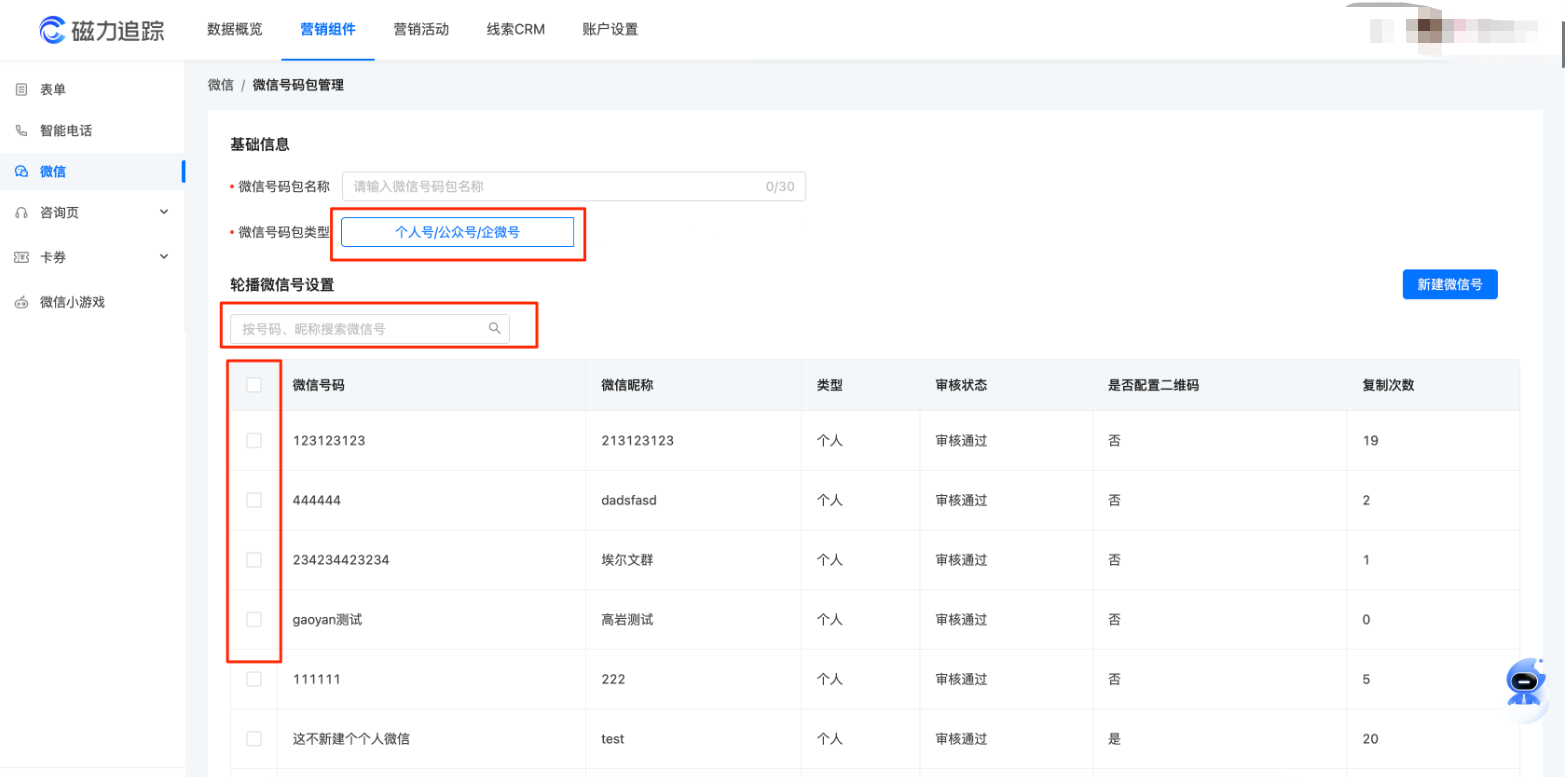Click the 新建微信号 button
This screenshot has height=777, width=1565.
coord(1449,284)
